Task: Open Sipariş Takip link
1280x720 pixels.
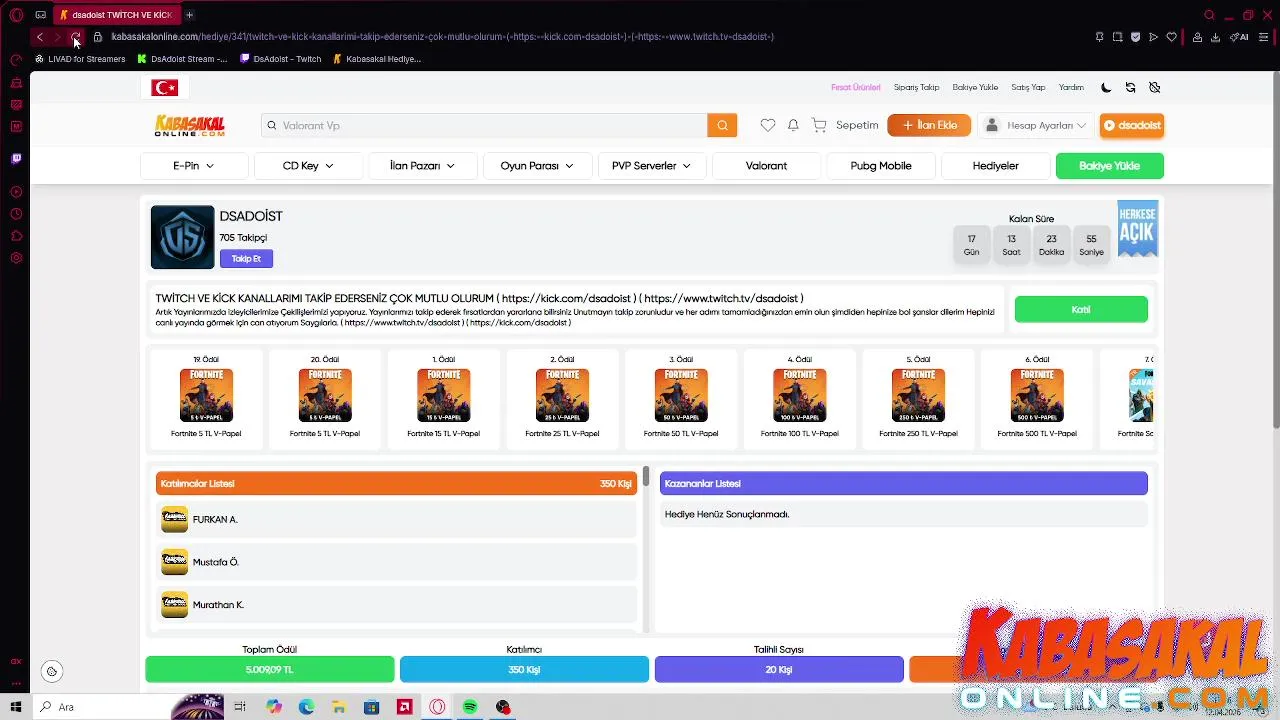Action: click(x=916, y=87)
